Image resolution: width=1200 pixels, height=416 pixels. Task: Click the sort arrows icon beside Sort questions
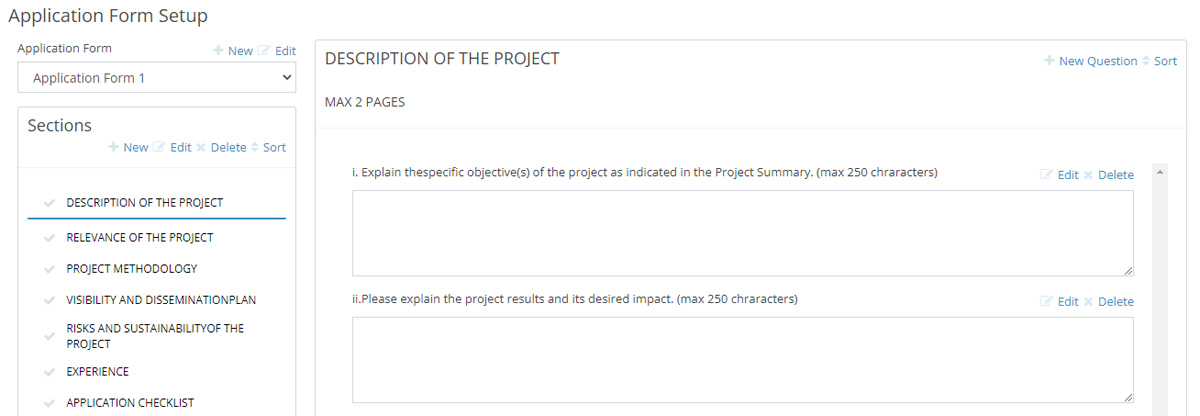click(1146, 61)
